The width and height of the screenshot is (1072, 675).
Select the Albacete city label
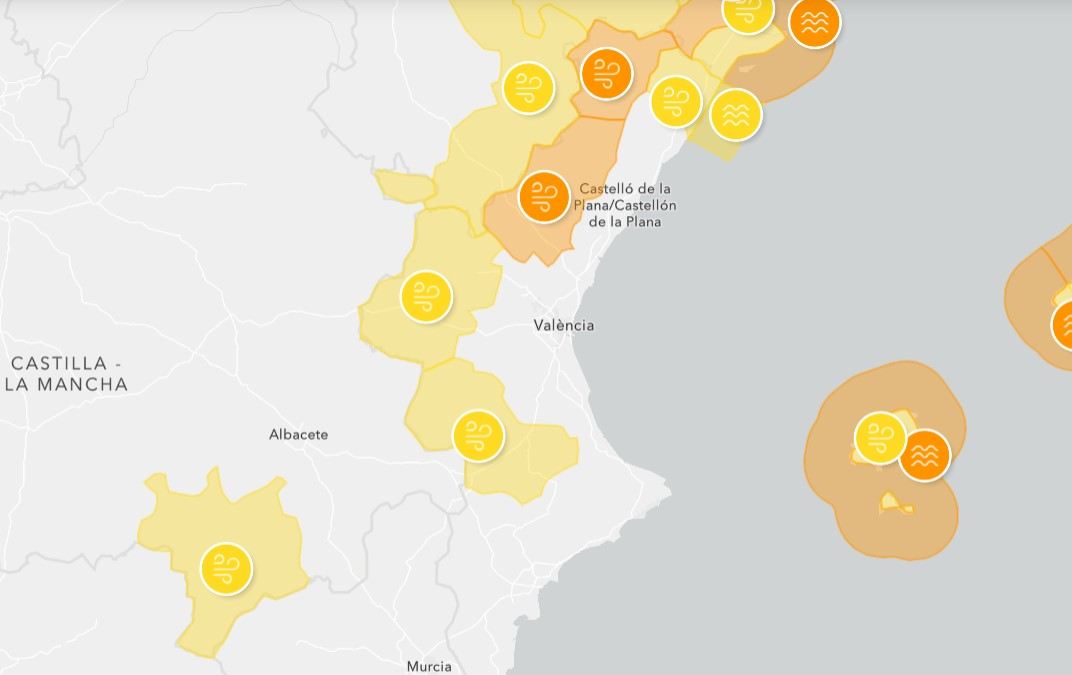coord(298,434)
